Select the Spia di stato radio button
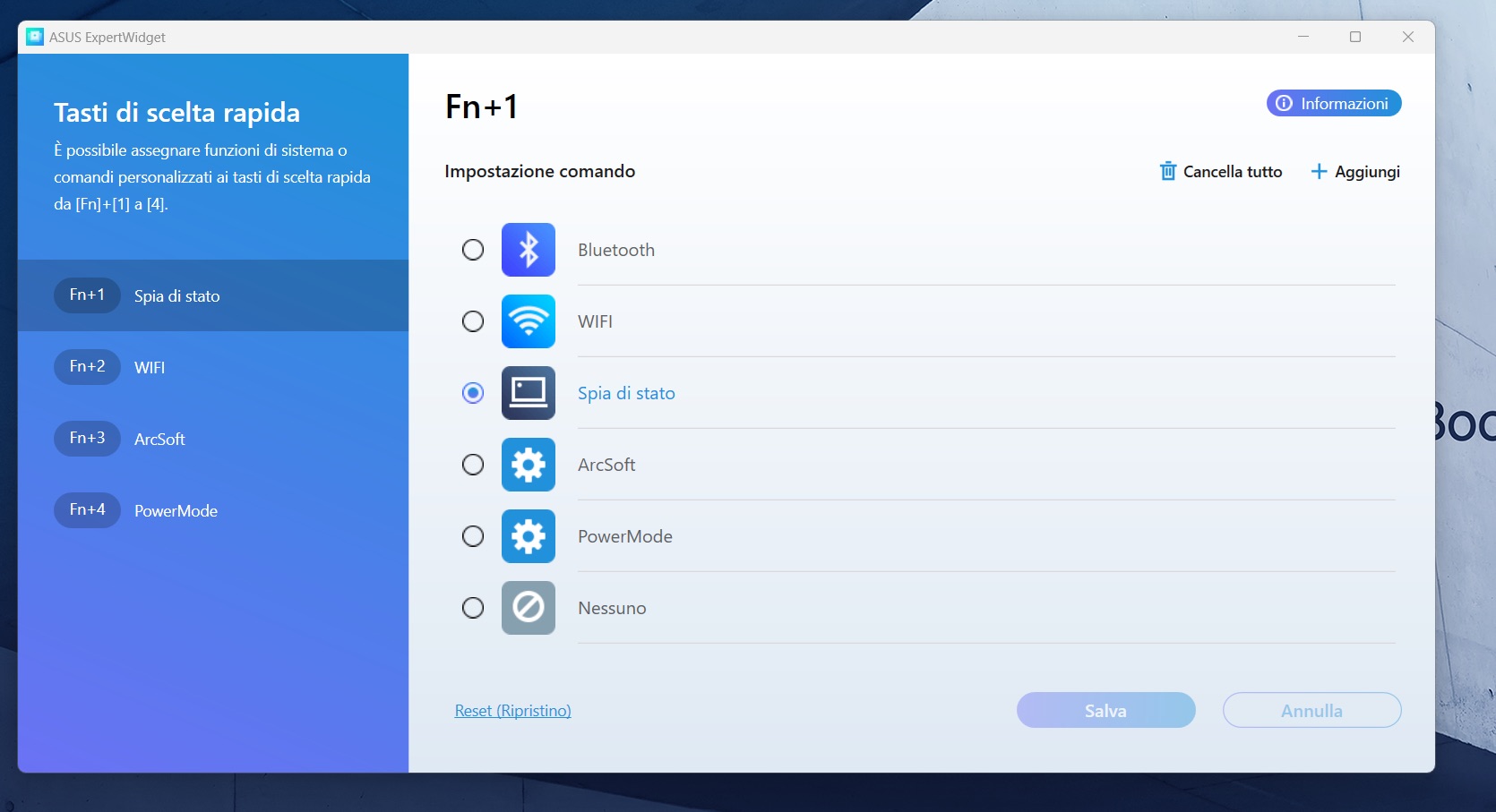The width and height of the screenshot is (1496, 812). (x=473, y=393)
